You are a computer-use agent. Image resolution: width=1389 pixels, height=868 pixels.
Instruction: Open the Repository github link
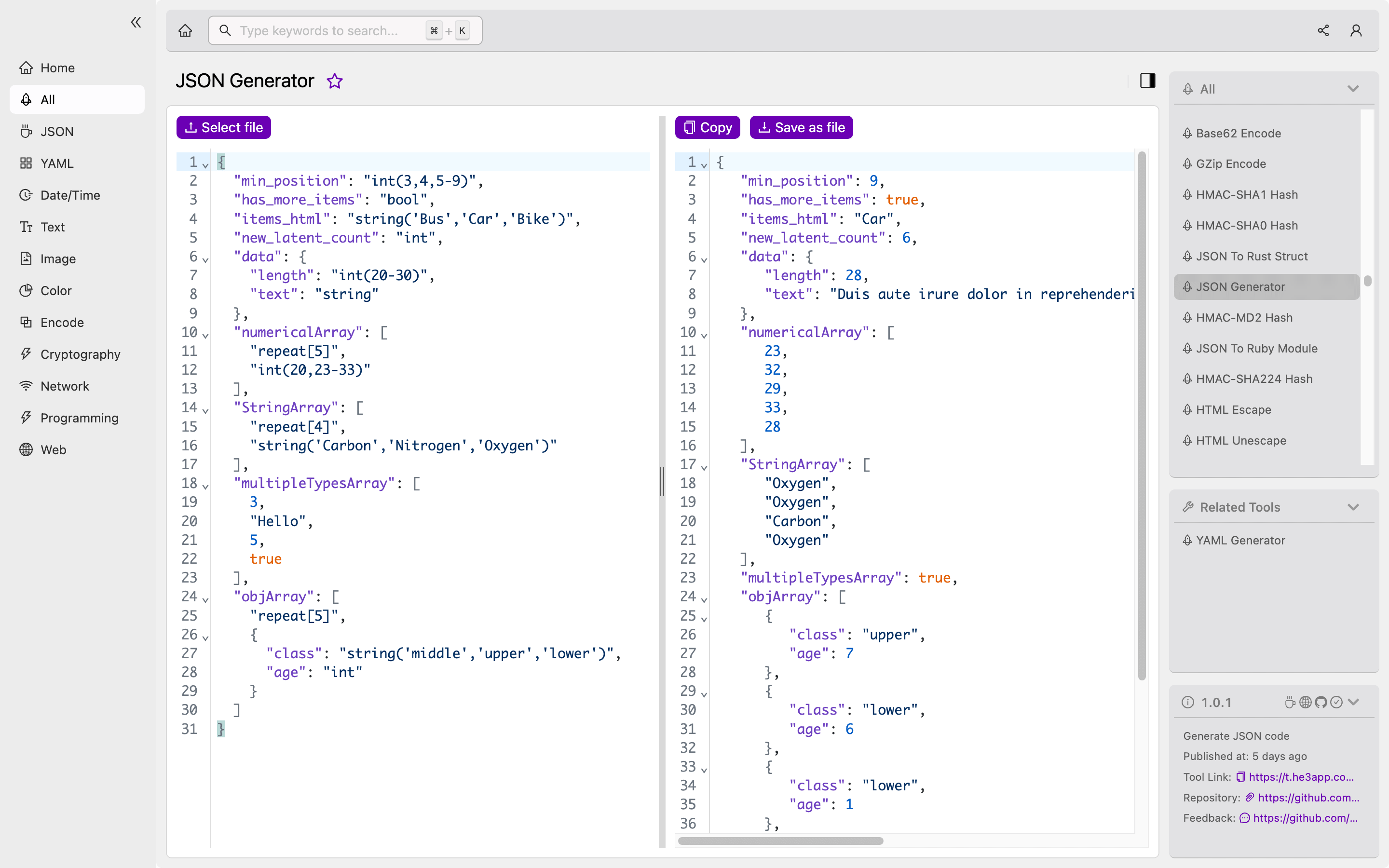1308,798
